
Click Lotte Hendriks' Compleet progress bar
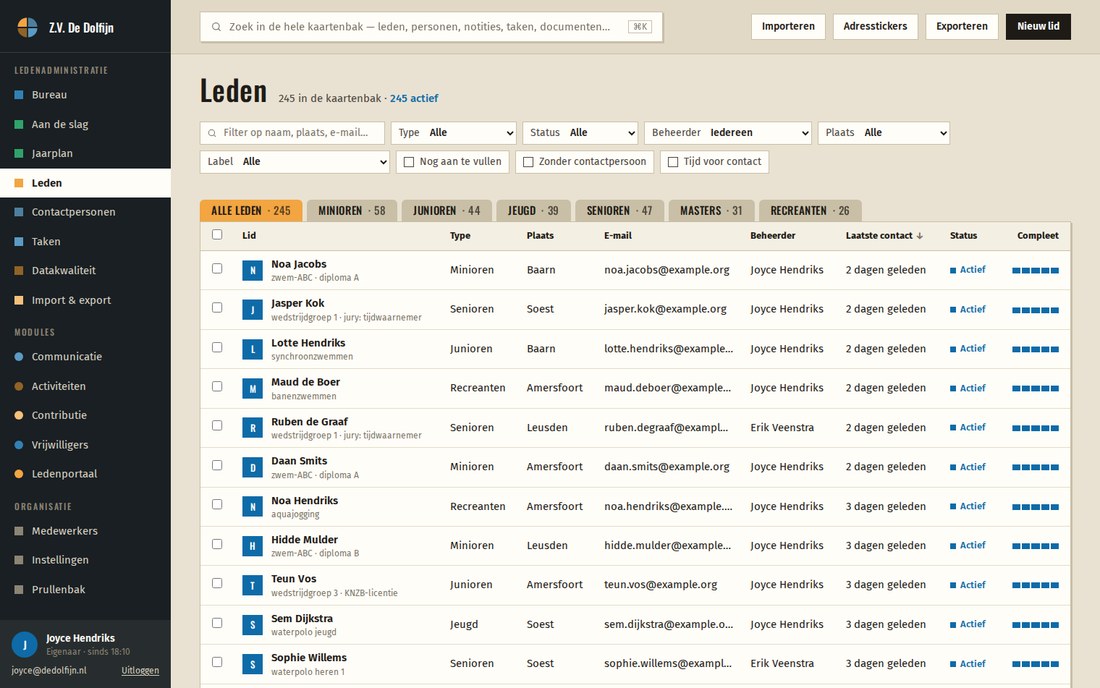(1035, 349)
